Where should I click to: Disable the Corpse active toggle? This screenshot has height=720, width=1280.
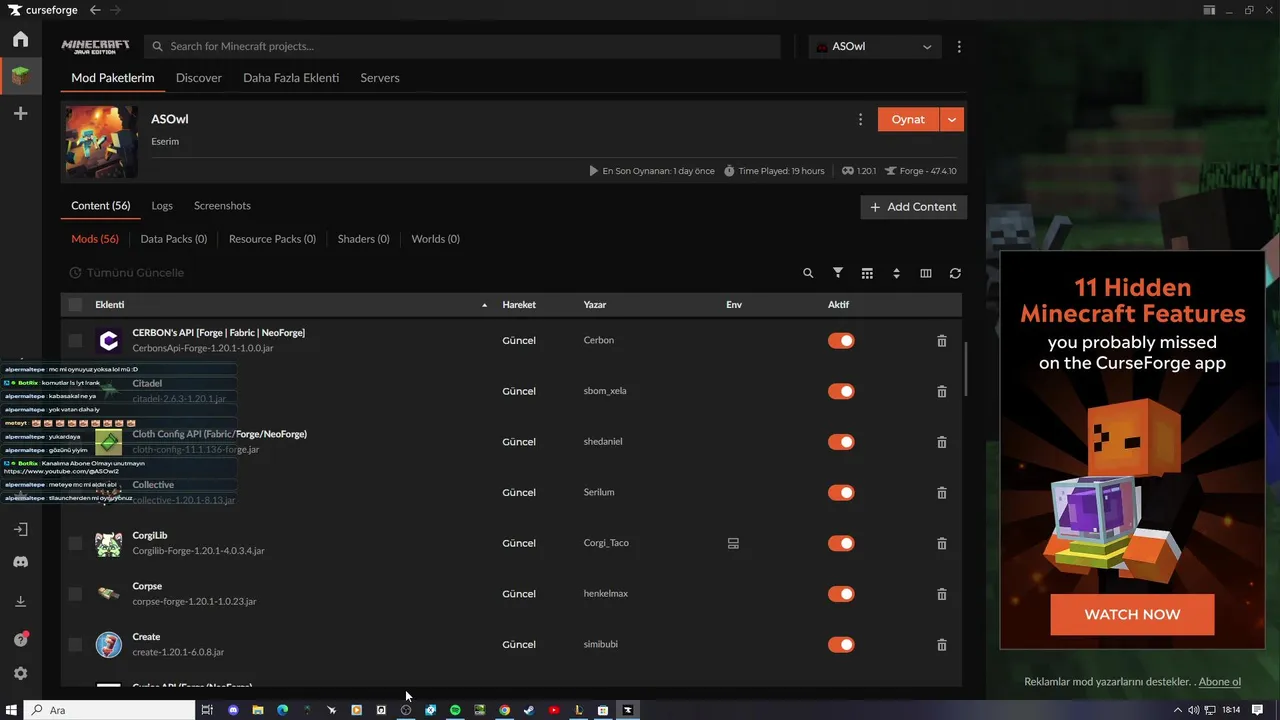[841, 594]
